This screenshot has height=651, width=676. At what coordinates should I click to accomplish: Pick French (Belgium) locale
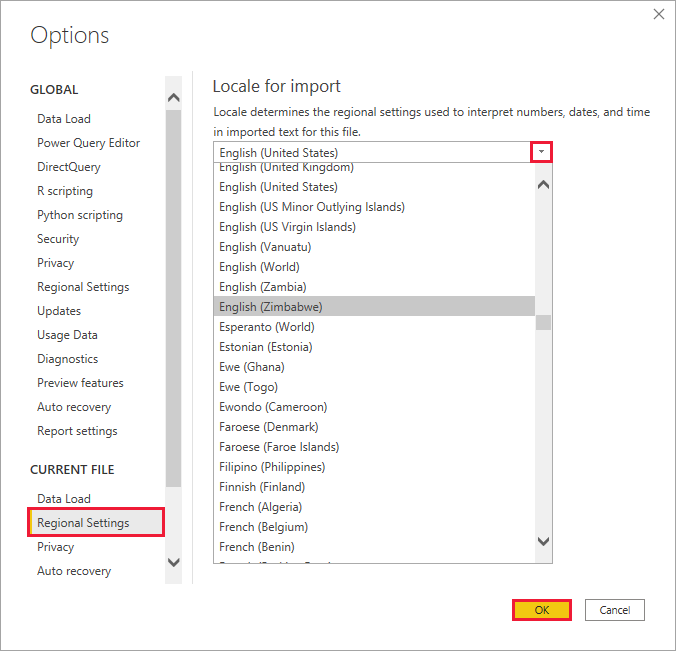coord(374,527)
